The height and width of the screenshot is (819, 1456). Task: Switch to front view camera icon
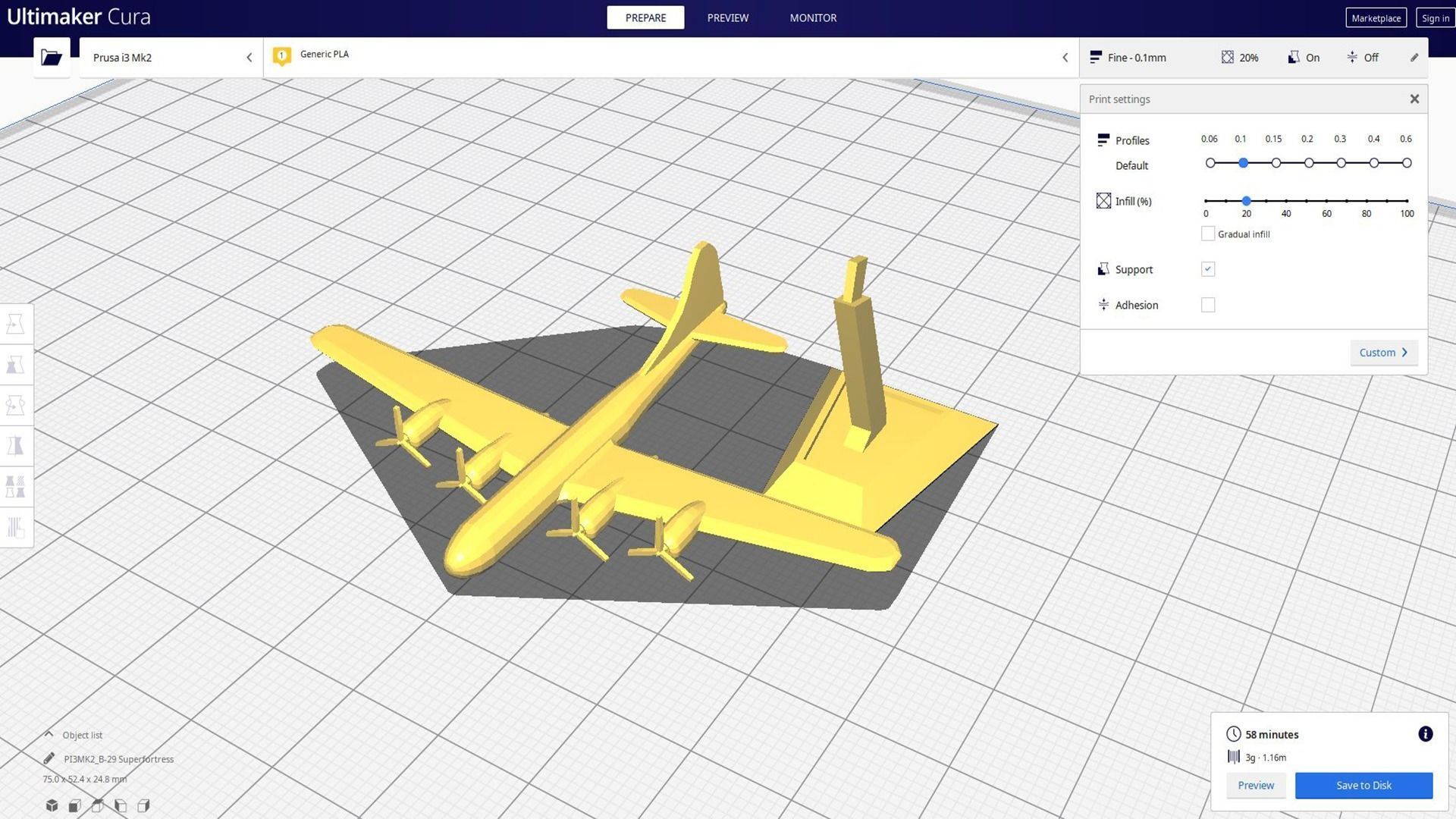click(74, 805)
